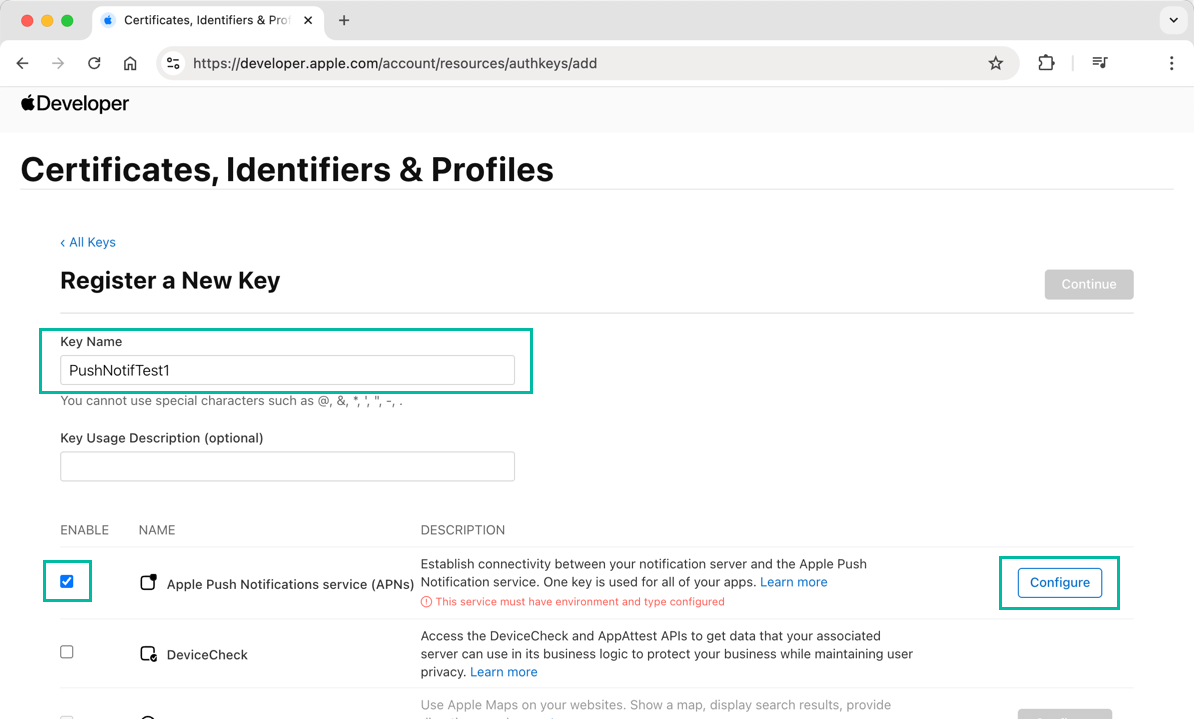Image resolution: width=1194 pixels, height=719 pixels.
Task: Open APNs Learn more link
Action: point(793,582)
